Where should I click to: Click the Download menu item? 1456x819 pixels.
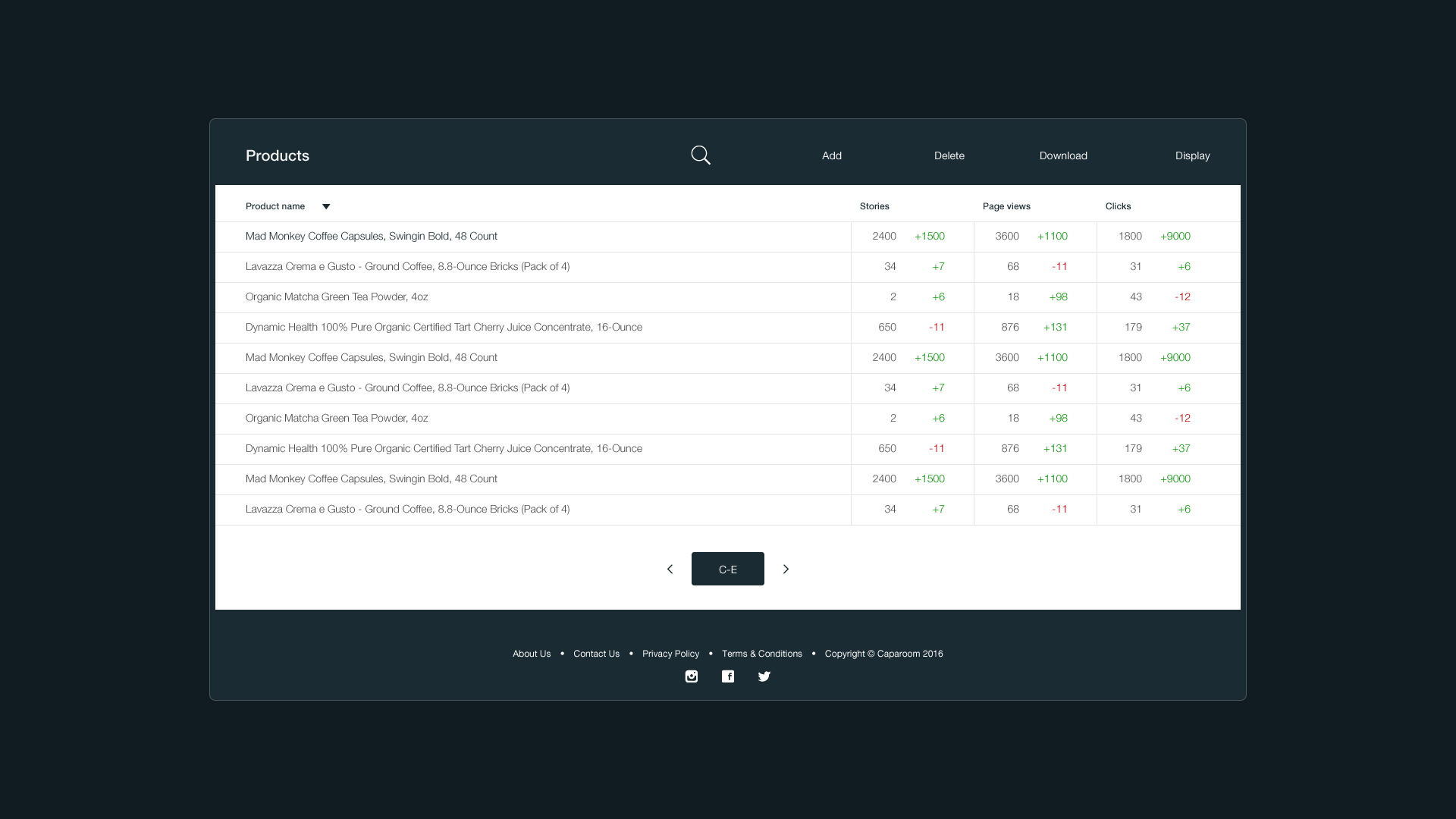pyautogui.click(x=1063, y=155)
